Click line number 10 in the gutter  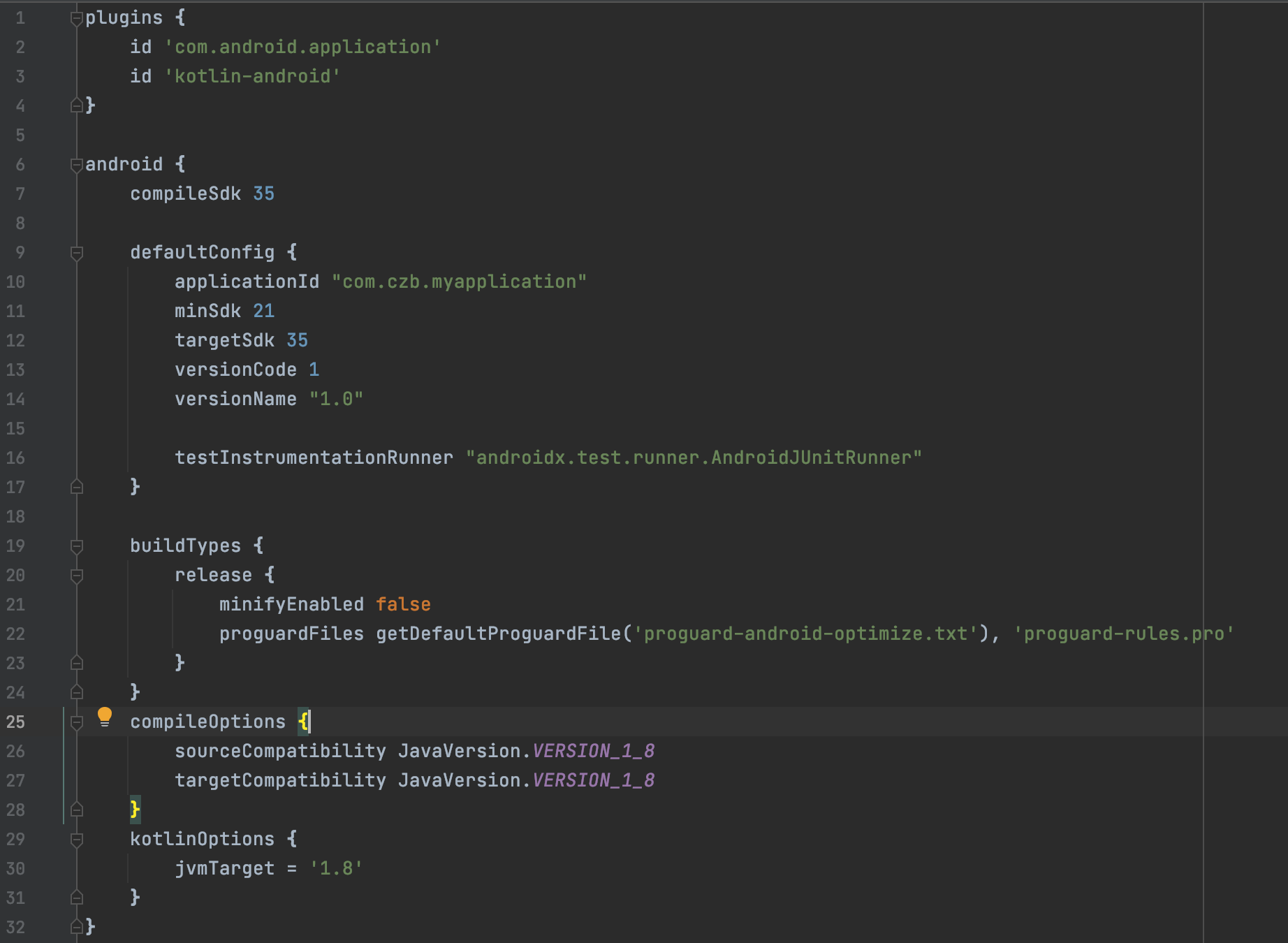point(17,282)
